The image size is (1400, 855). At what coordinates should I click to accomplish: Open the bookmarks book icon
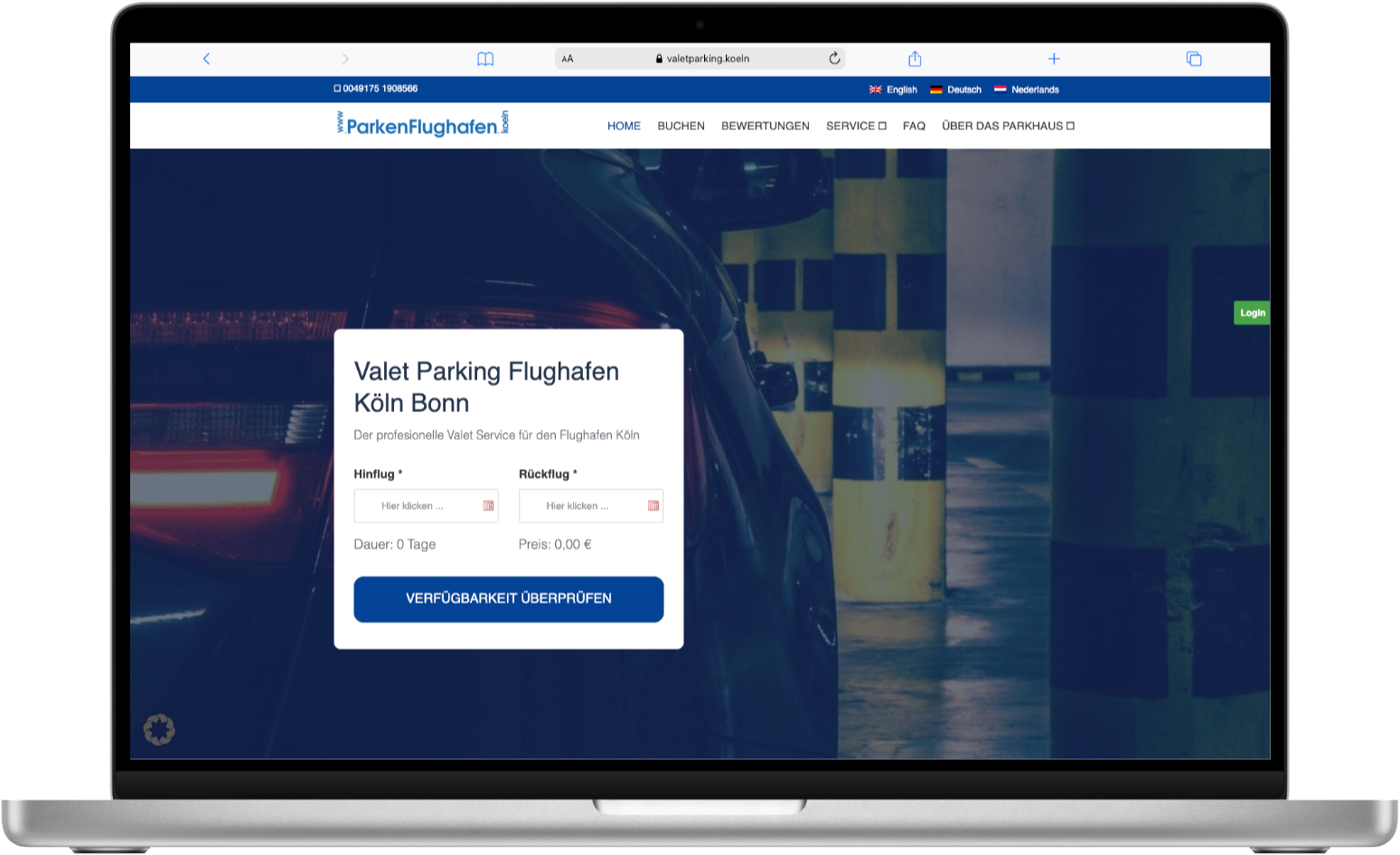[x=485, y=59]
